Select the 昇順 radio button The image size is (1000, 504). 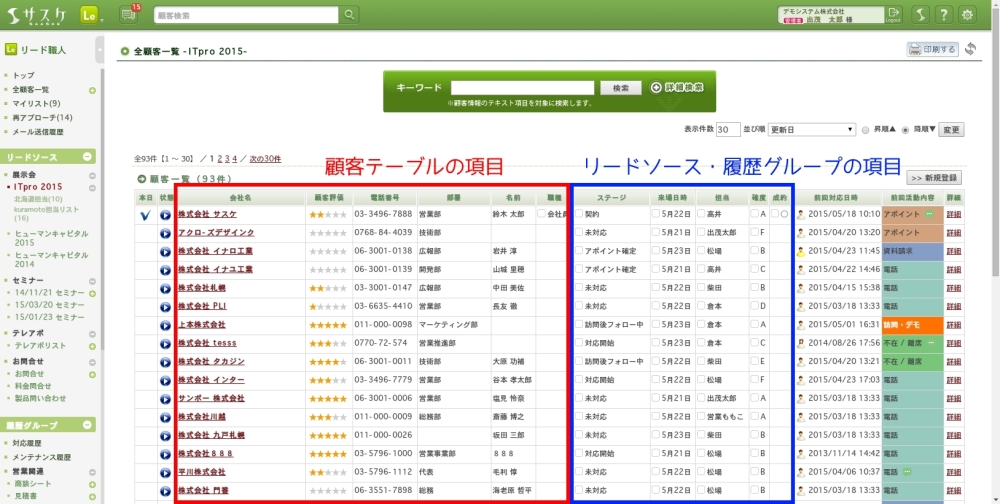coord(865,130)
